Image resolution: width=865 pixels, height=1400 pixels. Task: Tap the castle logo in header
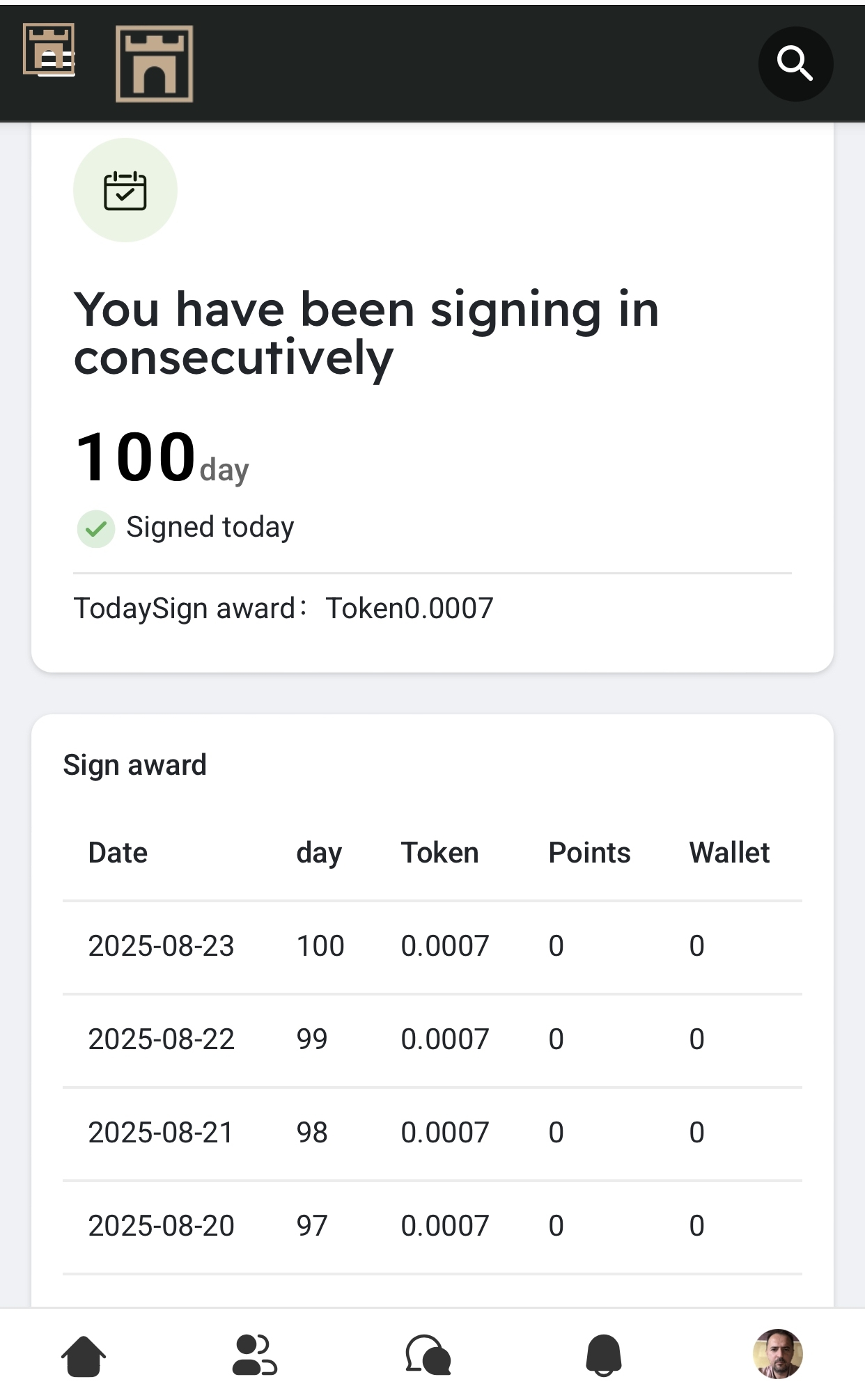[154, 64]
